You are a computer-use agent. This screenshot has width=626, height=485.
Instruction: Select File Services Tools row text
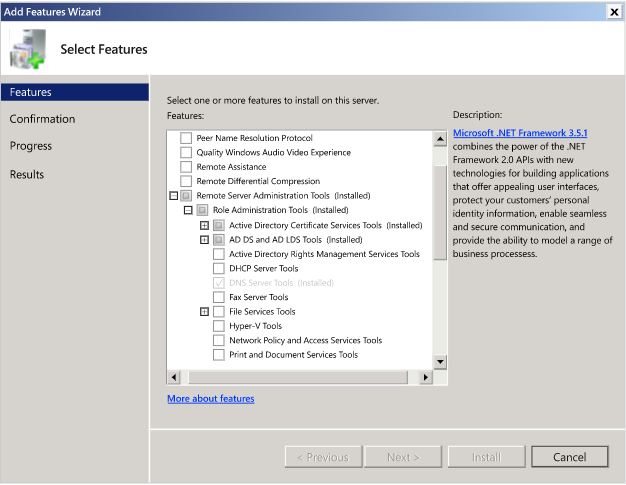[262, 312]
